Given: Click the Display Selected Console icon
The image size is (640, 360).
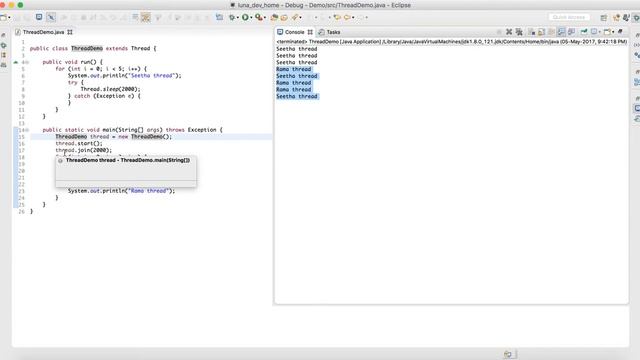Looking at the screenshot, I should point(594,32).
